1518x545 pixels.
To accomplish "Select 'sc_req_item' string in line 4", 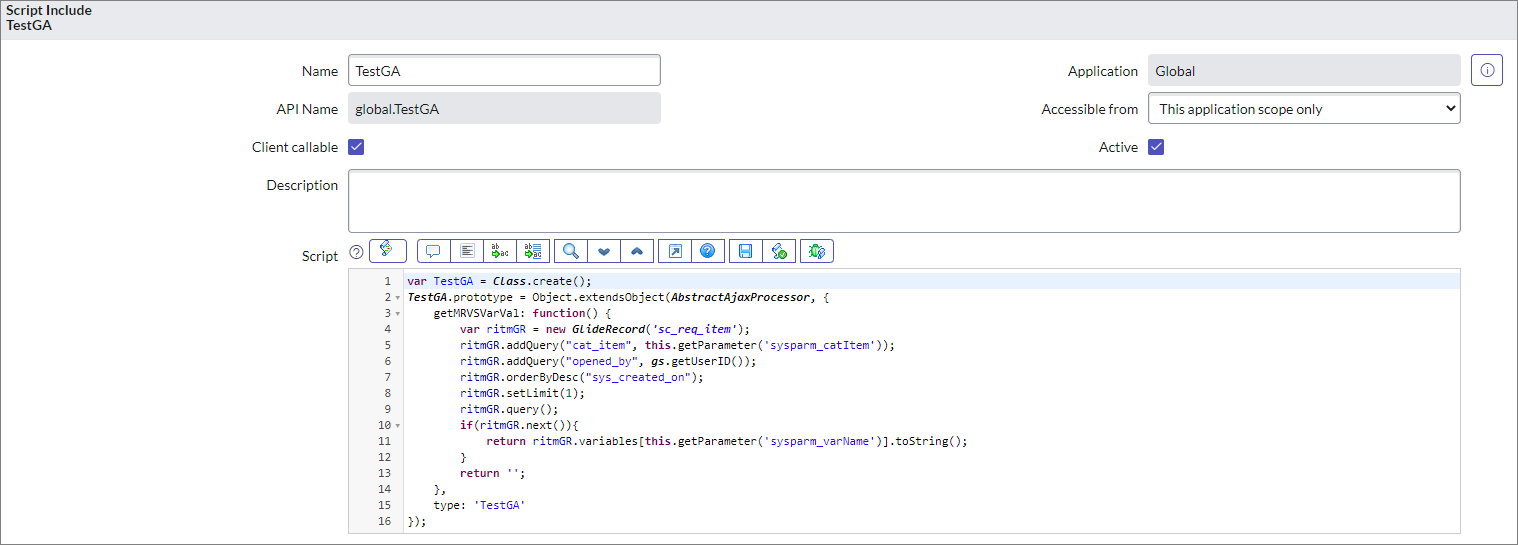I will pyautogui.click(x=696, y=329).
